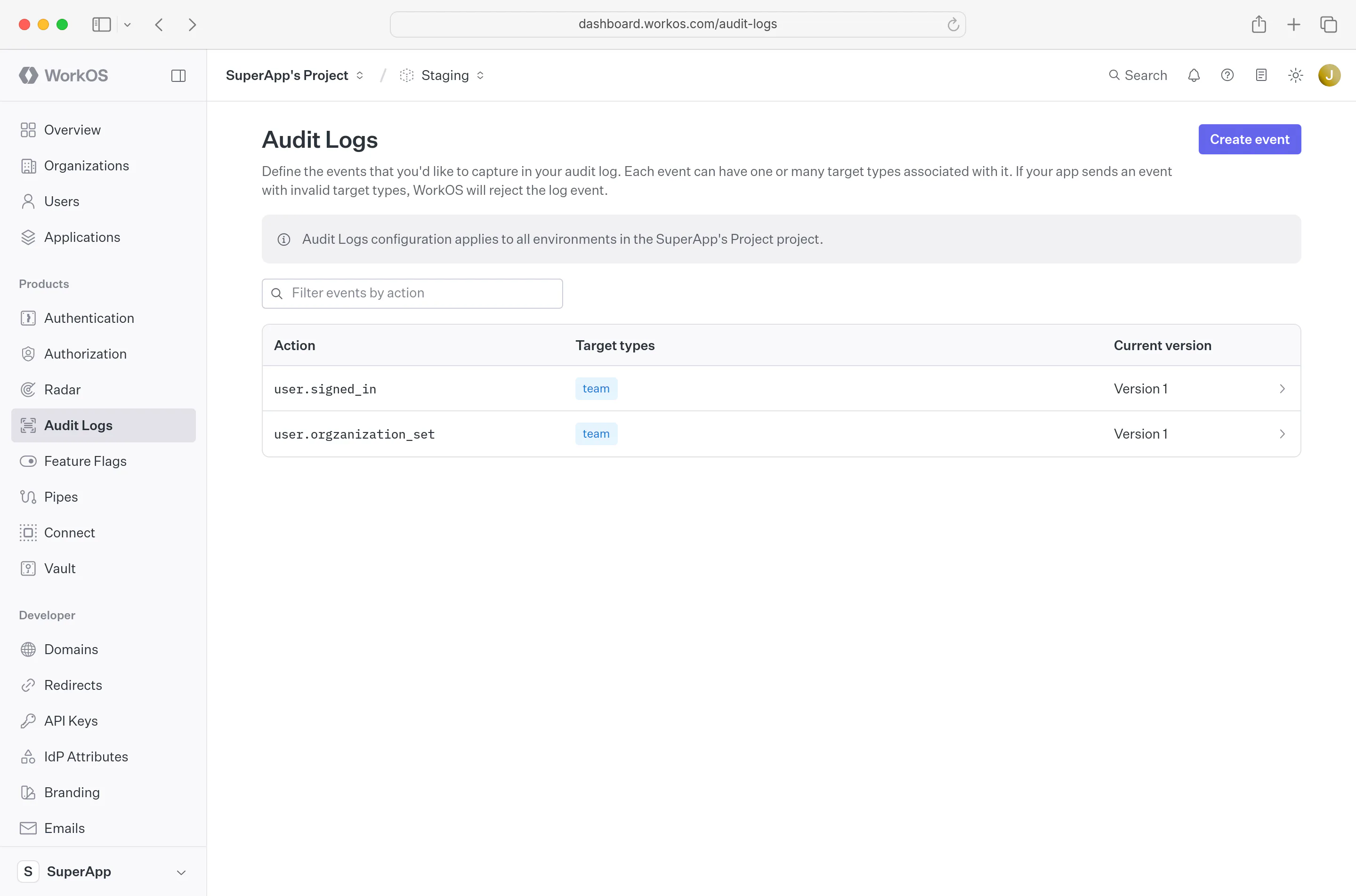Toggle the Safari sidebar button
The width and height of the screenshot is (1356, 896).
pyautogui.click(x=102, y=24)
